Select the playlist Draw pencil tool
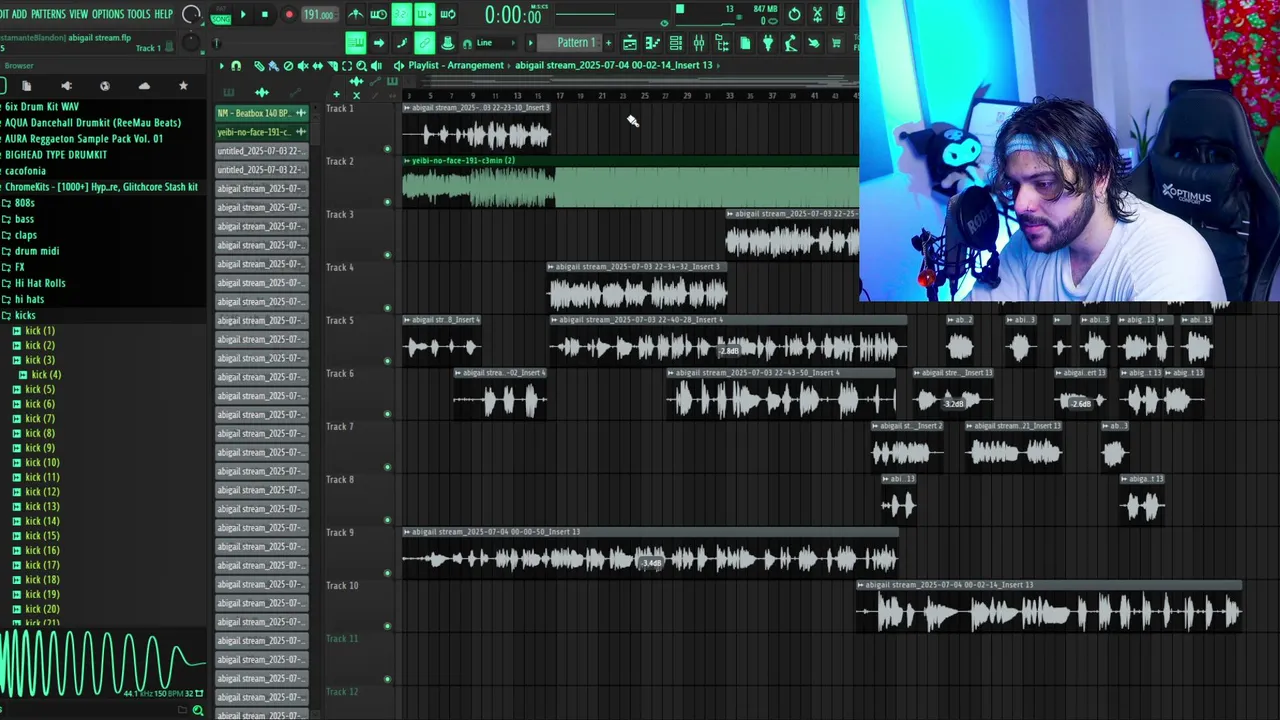1280x720 pixels. 258,66
